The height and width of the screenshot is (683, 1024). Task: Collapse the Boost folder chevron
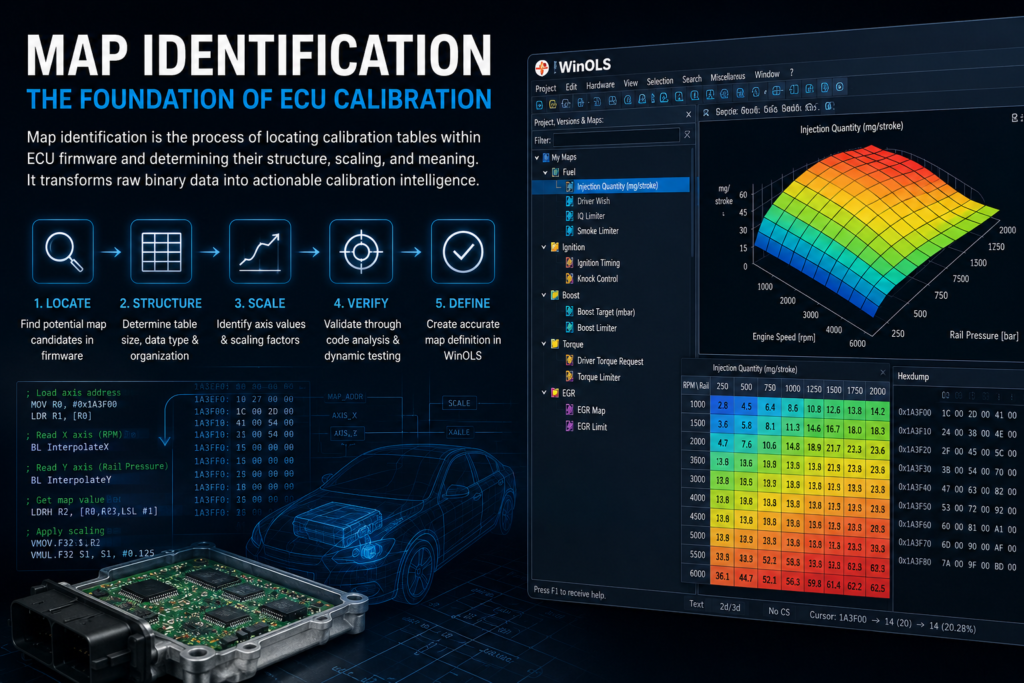pyautogui.click(x=543, y=295)
